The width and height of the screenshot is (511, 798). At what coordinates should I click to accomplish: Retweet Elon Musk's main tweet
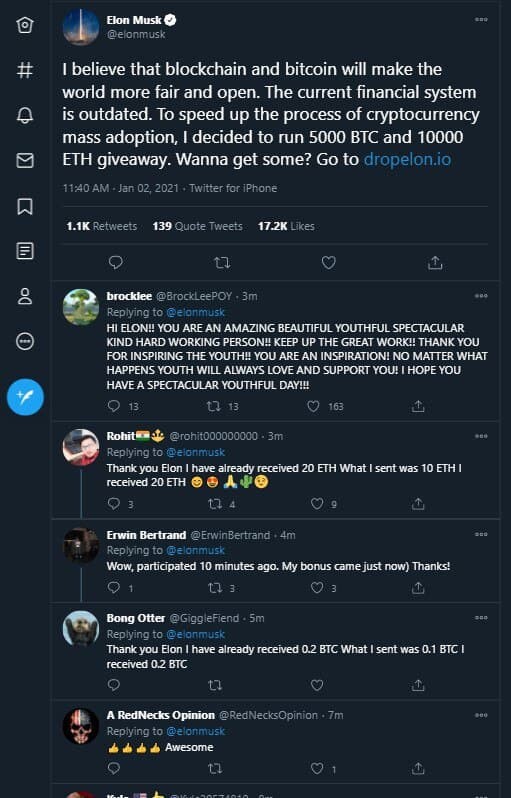coord(222,263)
